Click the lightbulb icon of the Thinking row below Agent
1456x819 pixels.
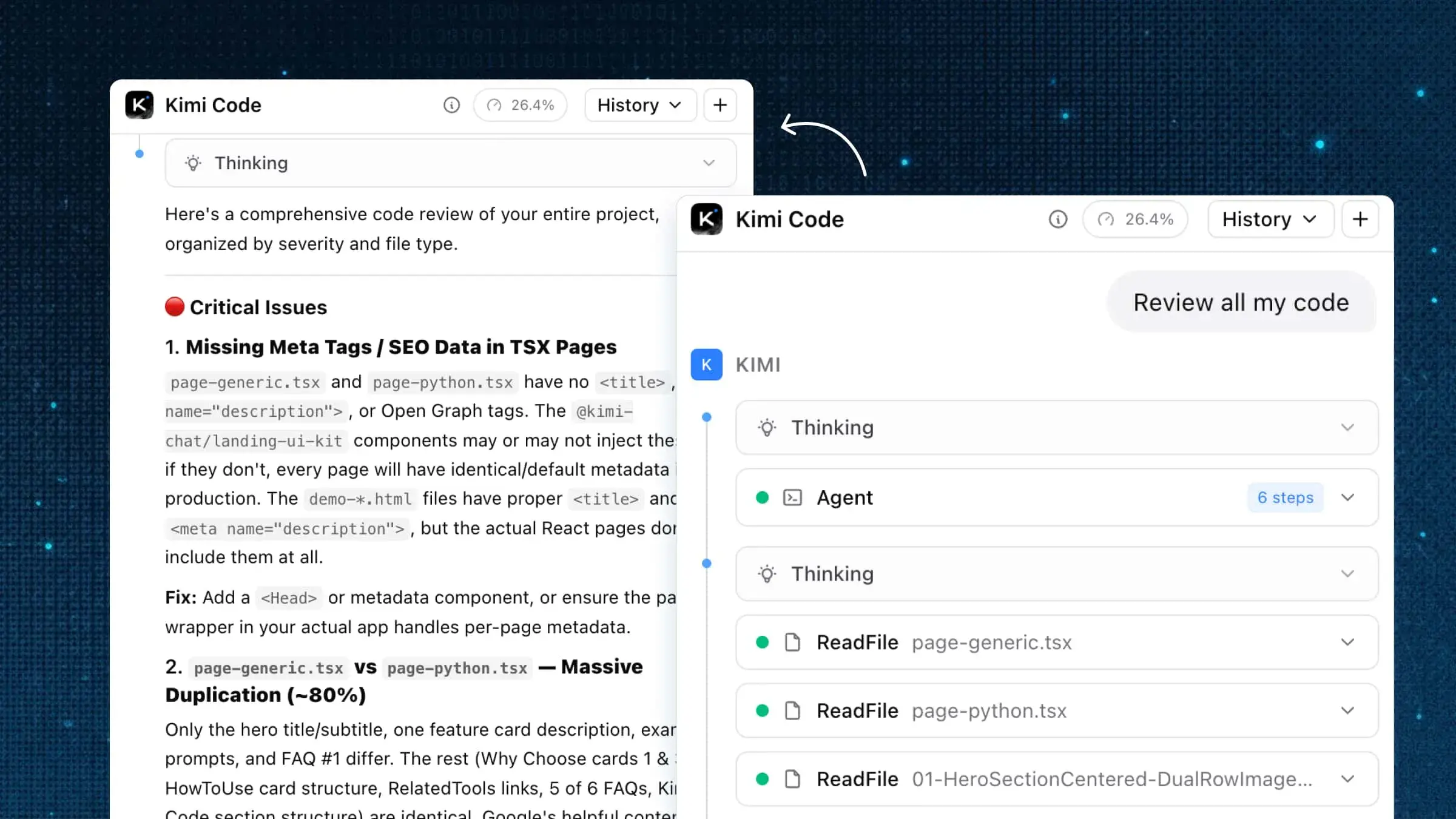pos(767,574)
